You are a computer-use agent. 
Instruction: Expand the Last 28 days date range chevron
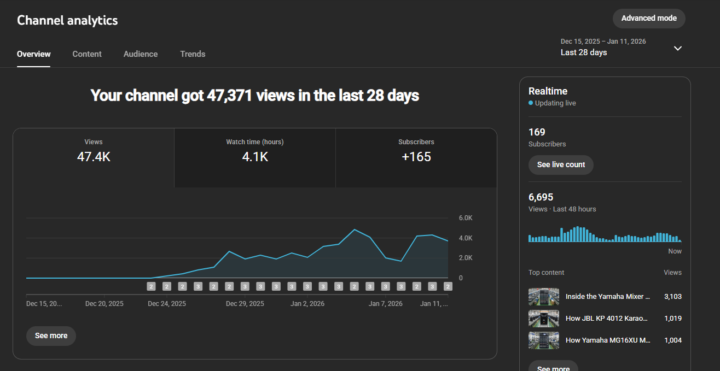click(678, 48)
